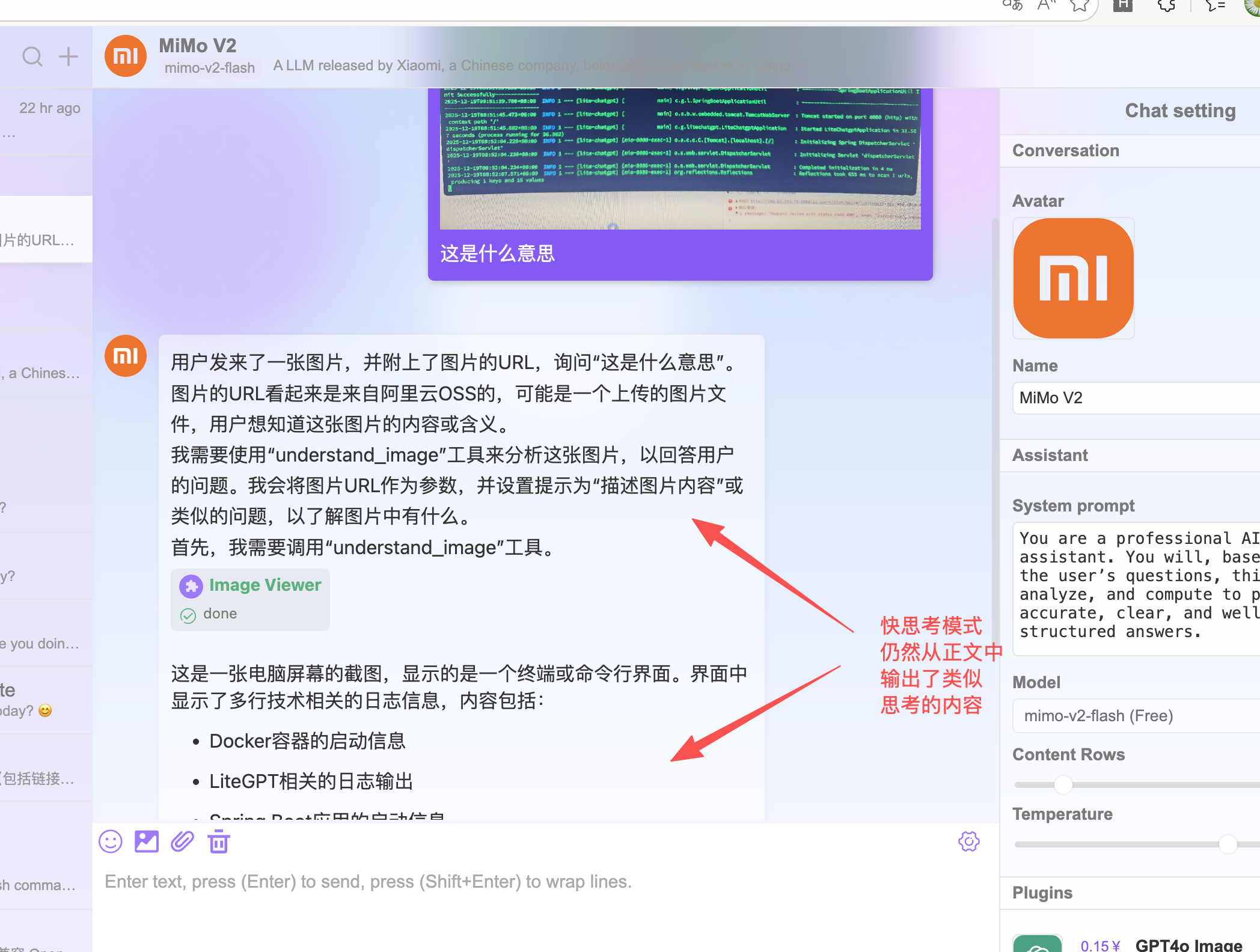Open the chat ending with 包括链接…

tap(46, 768)
